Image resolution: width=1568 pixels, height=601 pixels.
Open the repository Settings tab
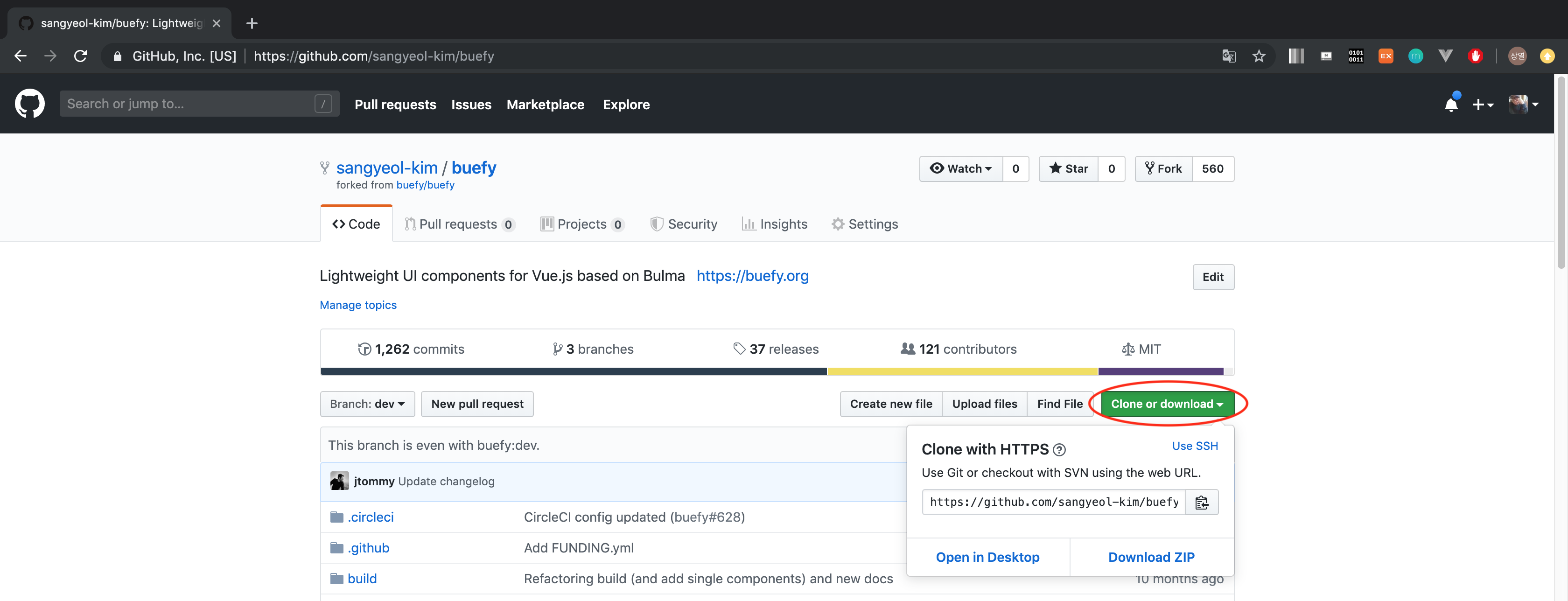click(864, 224)
